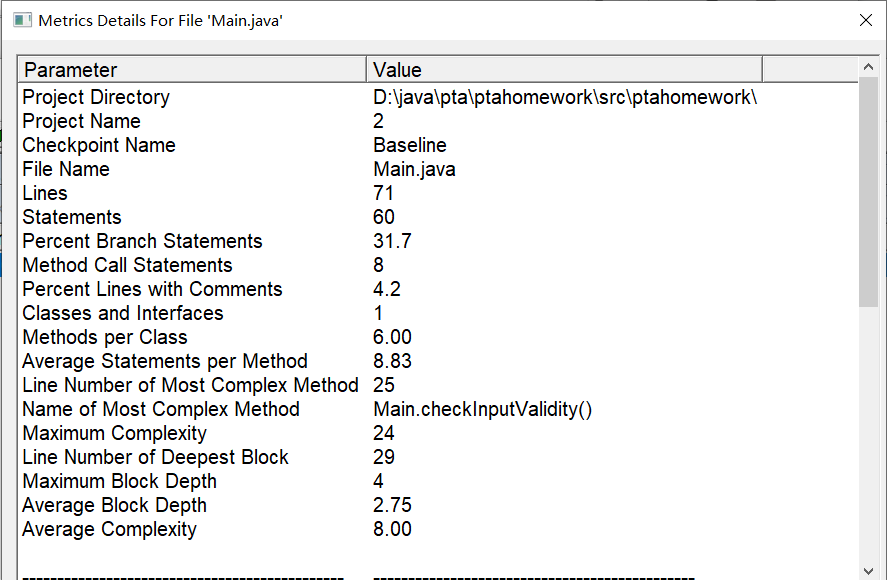Click the Statements parameter row

pos(72,217)
